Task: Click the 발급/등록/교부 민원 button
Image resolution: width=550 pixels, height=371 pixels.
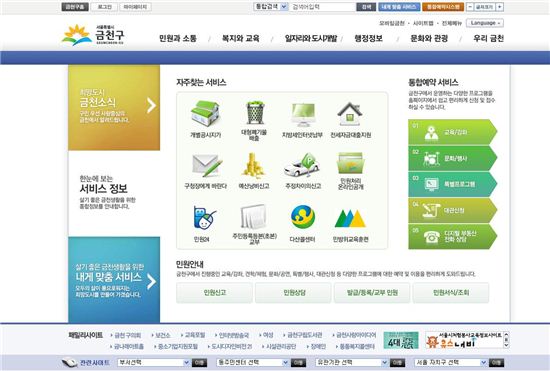Action: point(372,293)
